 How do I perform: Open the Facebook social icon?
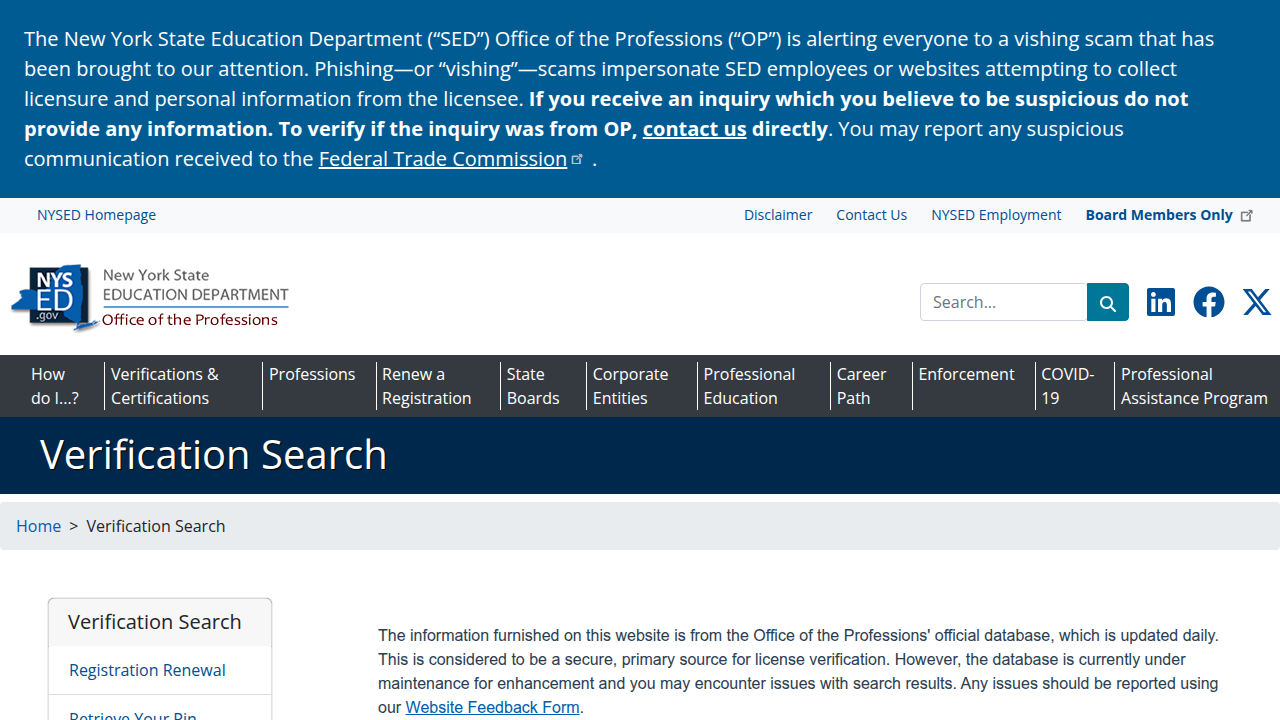pos(1209,302)
